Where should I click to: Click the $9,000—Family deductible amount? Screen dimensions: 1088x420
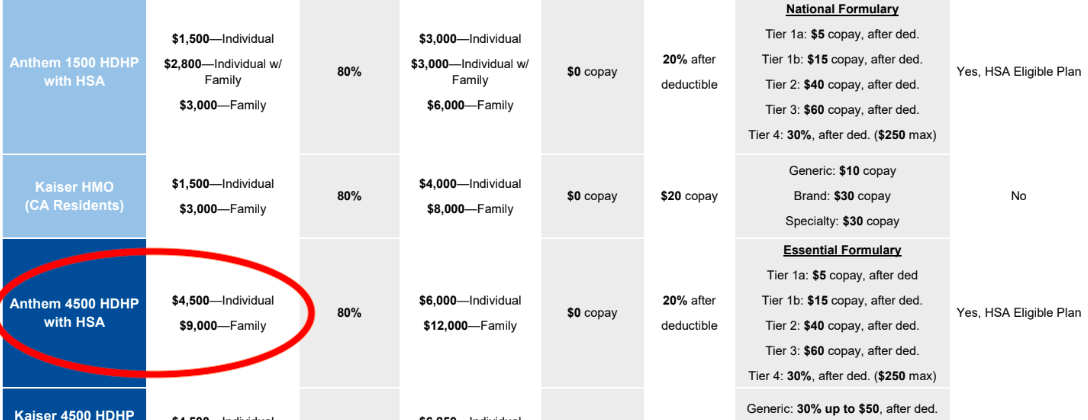(x=223, y=325)
